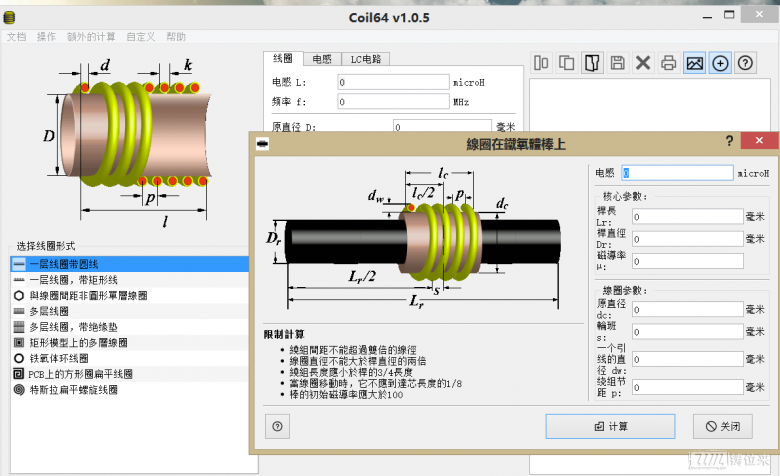The image size is (780, 476).
Task: Click the 磁導率 μ input field
Action: click(x=688, y=261)
